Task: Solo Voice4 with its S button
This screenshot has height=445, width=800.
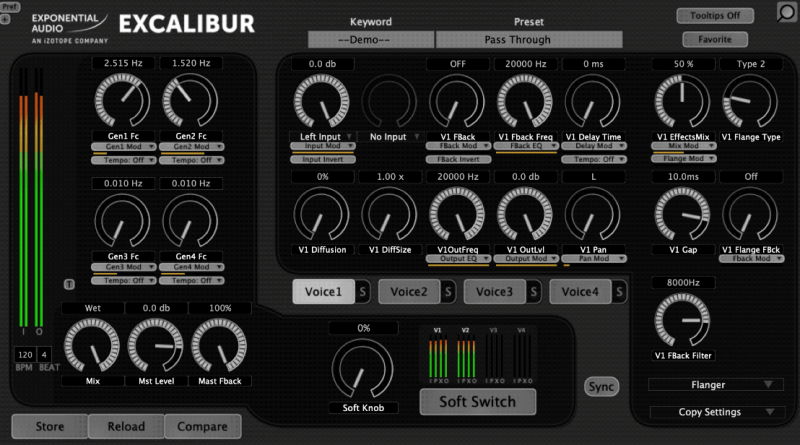Action: [x=620, y=292]
